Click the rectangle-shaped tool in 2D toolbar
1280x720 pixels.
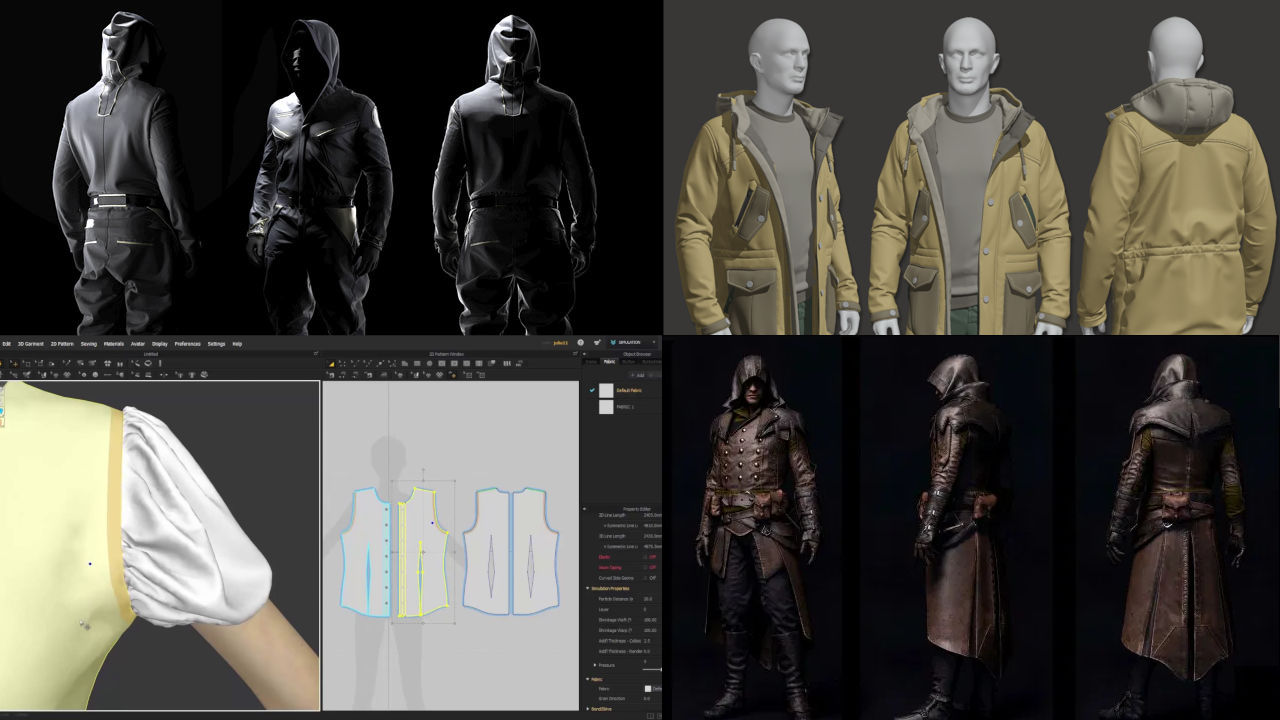417,364
